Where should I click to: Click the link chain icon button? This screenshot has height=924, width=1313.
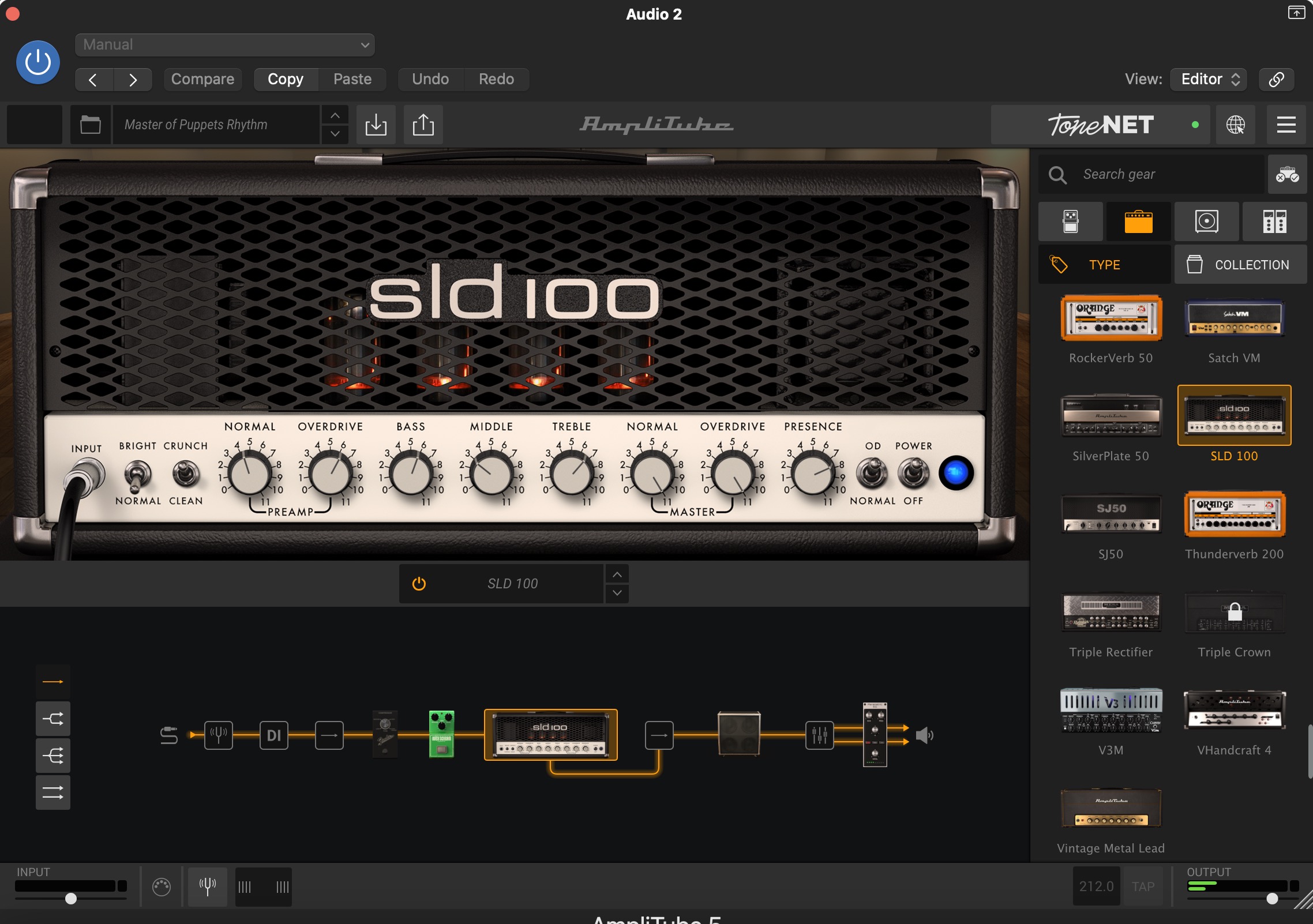click(1277, 80)
